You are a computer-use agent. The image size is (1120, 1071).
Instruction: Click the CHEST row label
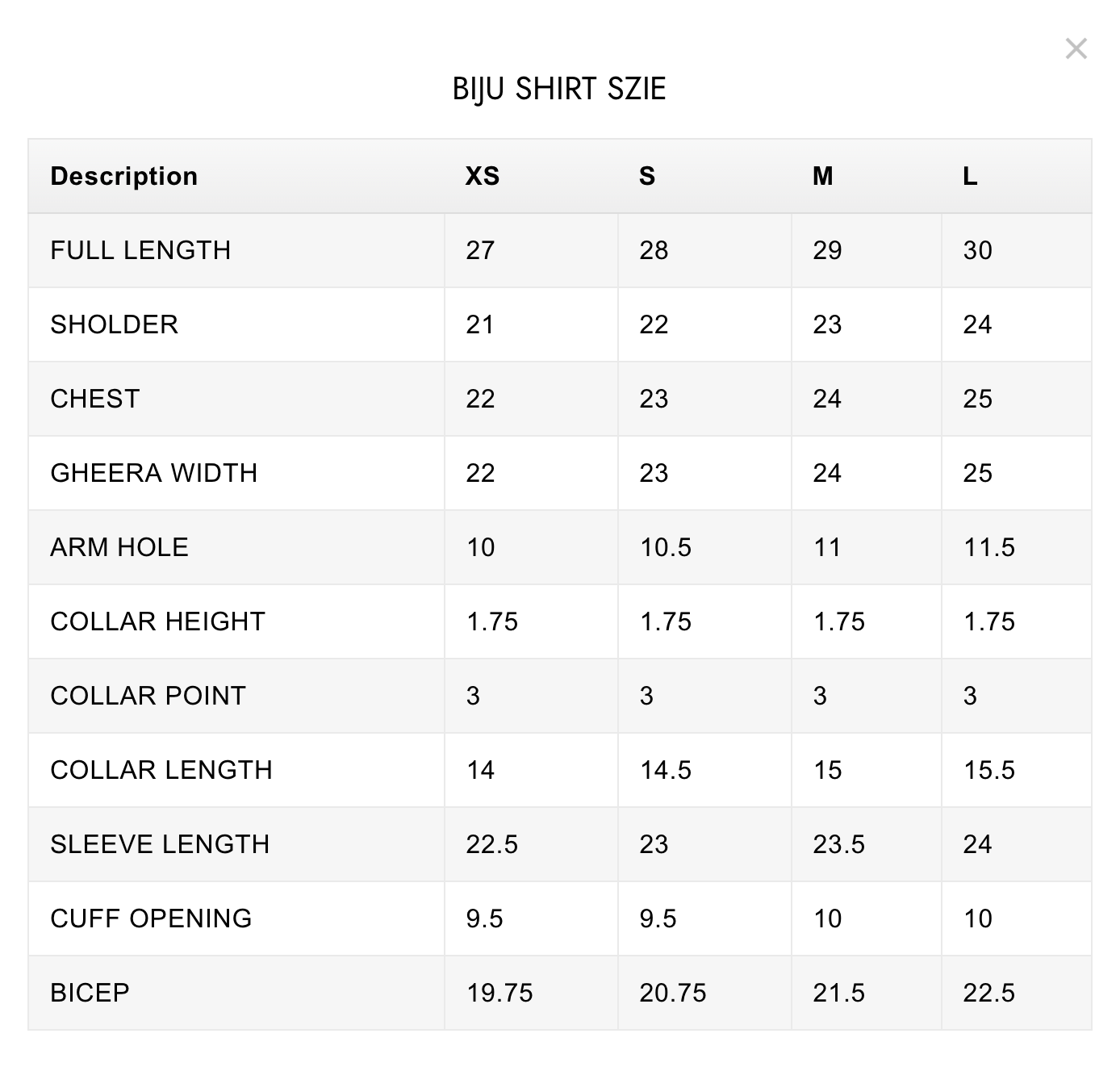tap(95, 399)
